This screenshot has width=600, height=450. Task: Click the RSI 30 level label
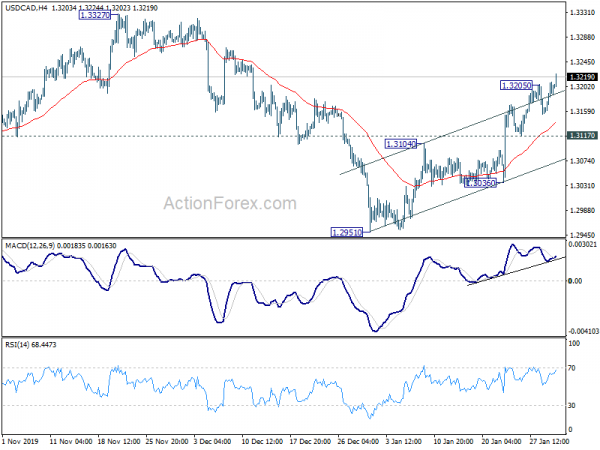(x=572, y=406)
